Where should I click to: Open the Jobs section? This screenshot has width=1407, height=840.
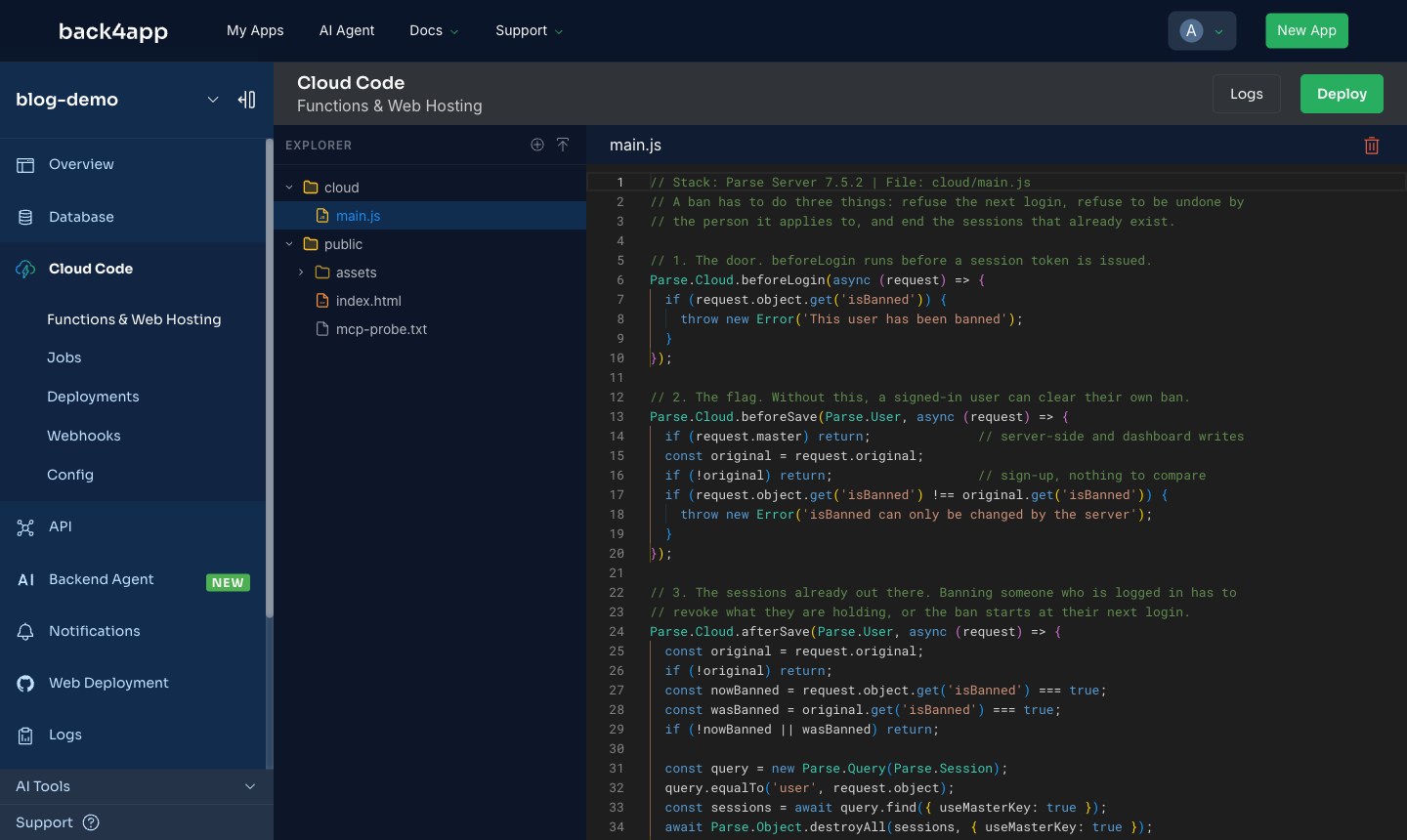point(64,357)
